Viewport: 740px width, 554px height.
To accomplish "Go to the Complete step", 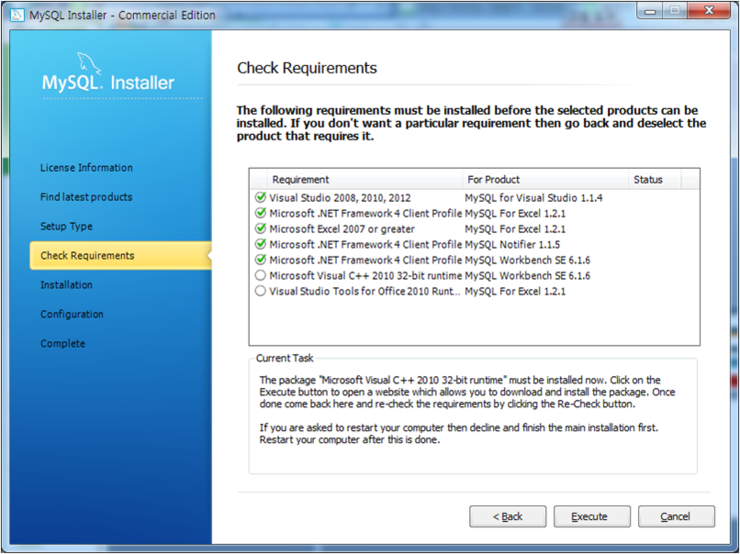I will 63,343.
